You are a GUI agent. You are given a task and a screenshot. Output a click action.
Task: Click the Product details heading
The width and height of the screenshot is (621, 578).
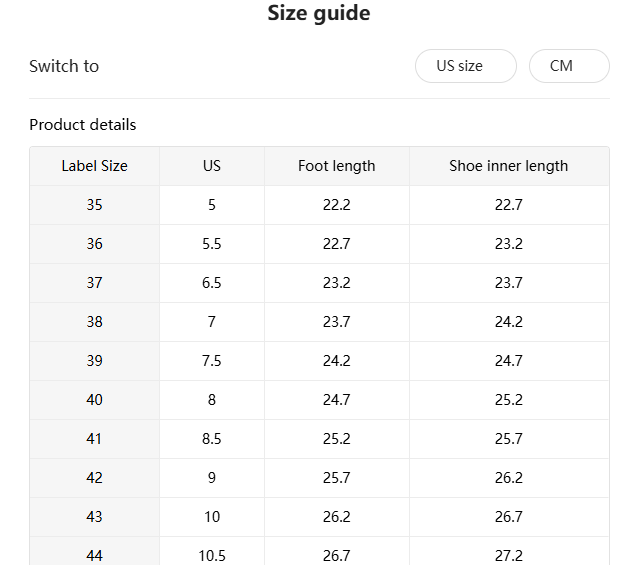coord(83,125)
